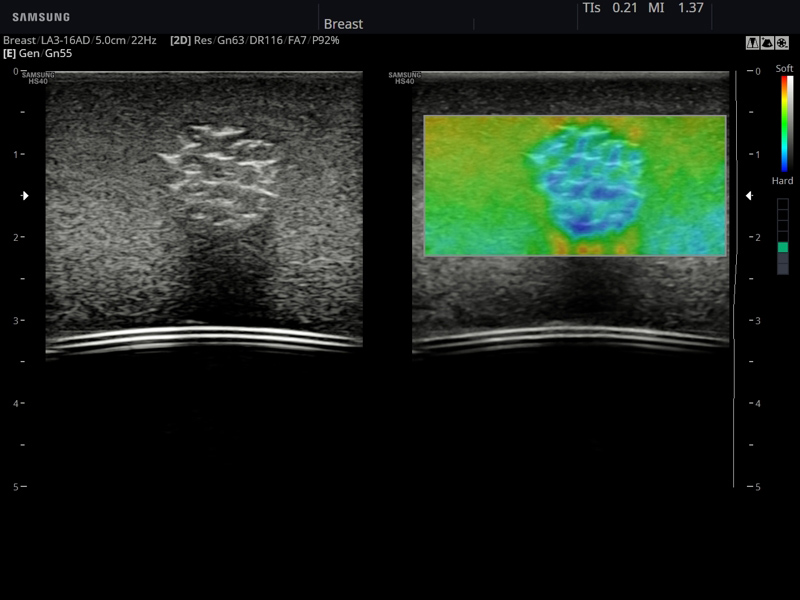Click the right image focus marker arrow
The image size is (800, 600).
click(749, 195)
